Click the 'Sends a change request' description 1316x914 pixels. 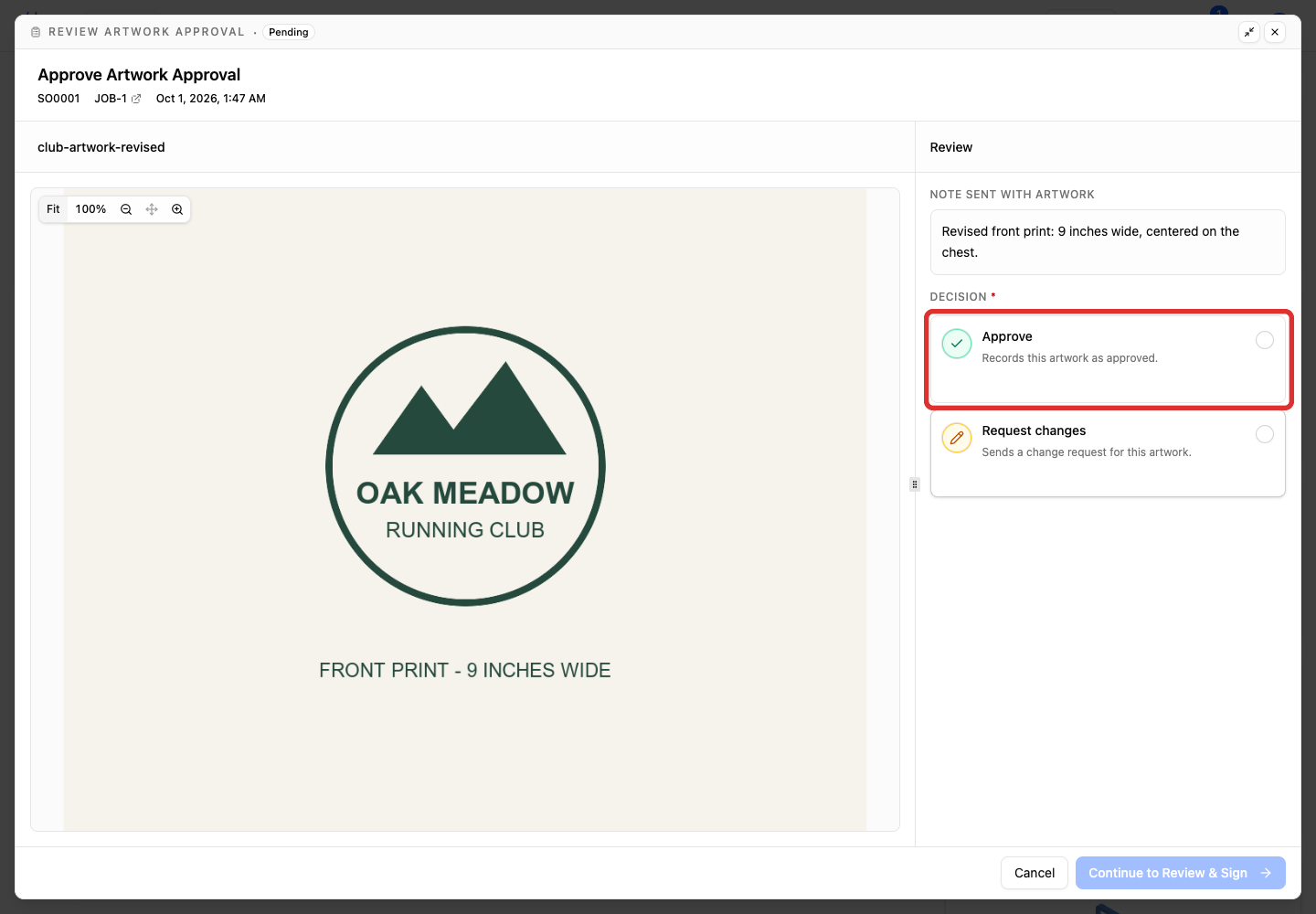[x=1087, y=452]
